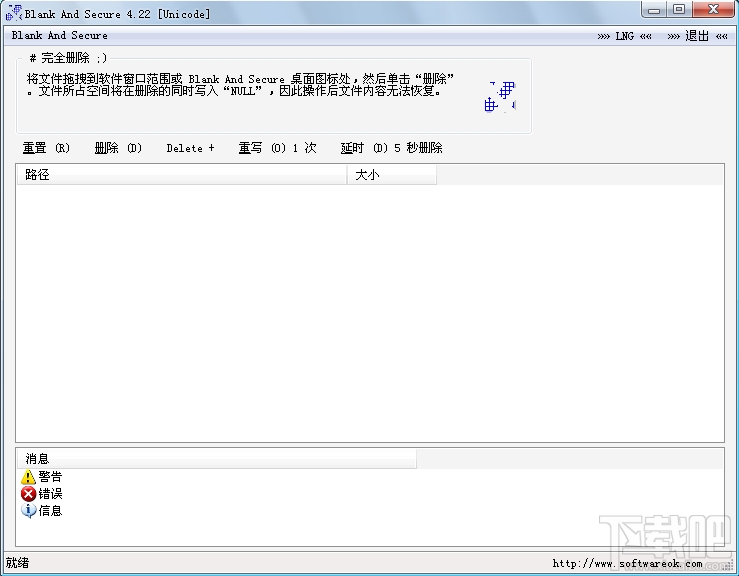Click the yellow warning triangle icon
Viewport: 739px width, 576px height.
[x=28, y=477]
